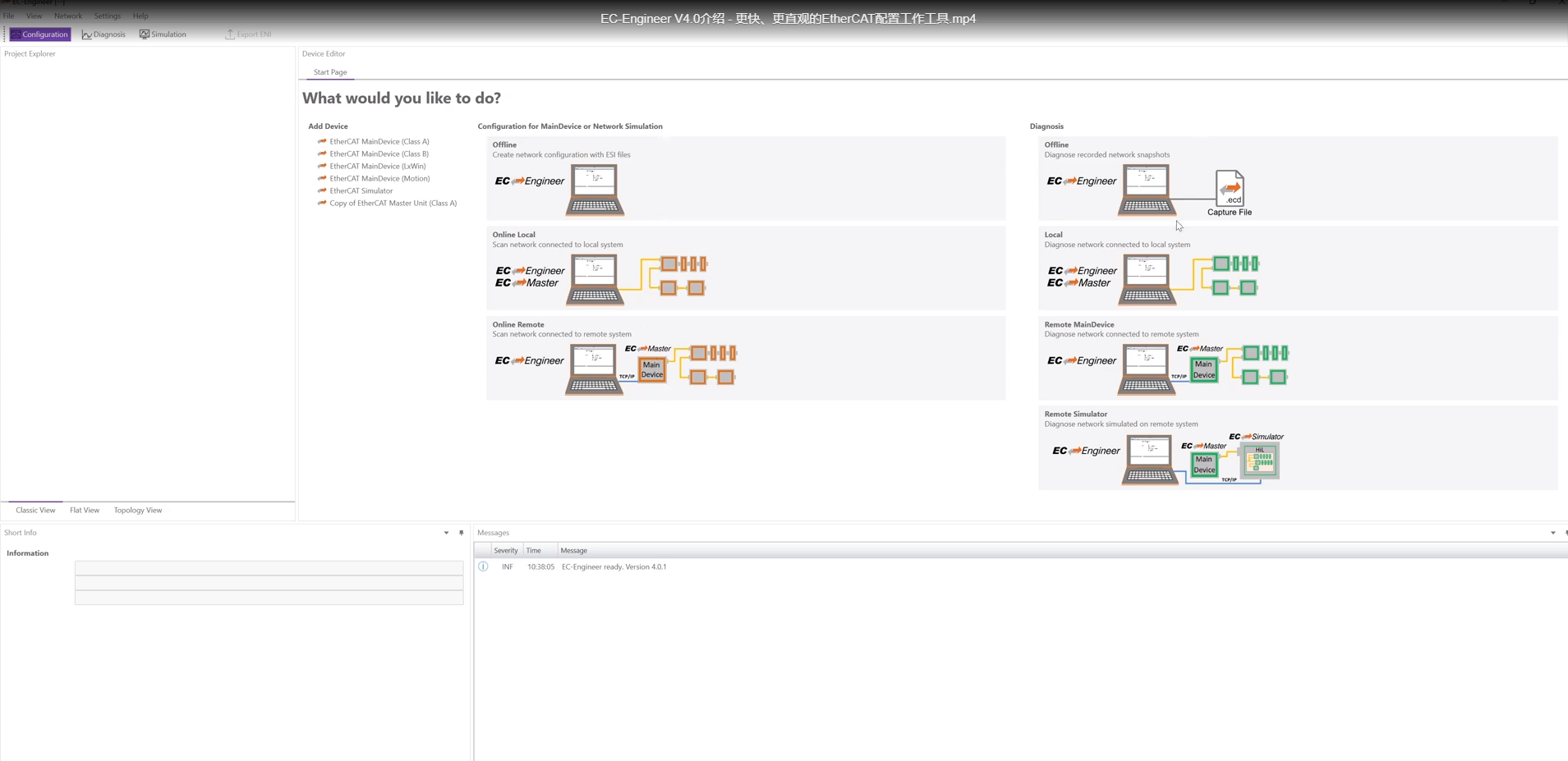Add EtherCAT MainDevice (Class A)
The width and height of the screenshot is (1568, 761).
[x=379, y=141]
